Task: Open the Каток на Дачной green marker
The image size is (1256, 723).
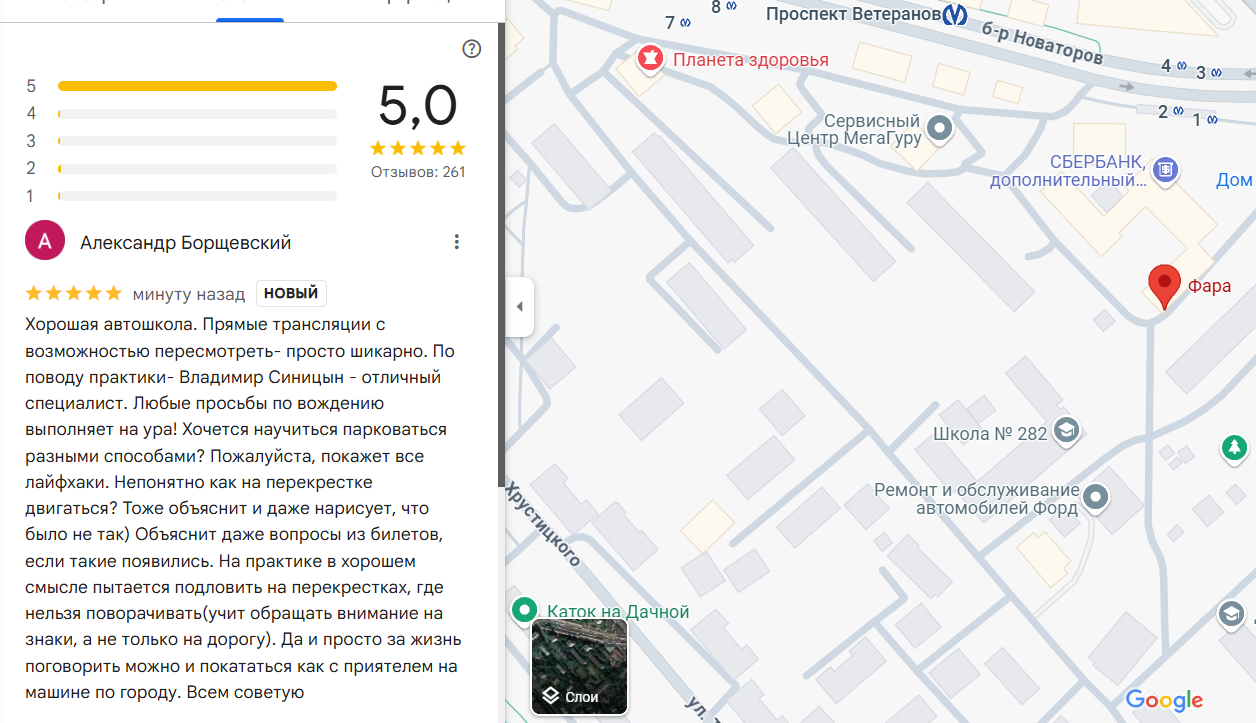Action: [523, 610]
